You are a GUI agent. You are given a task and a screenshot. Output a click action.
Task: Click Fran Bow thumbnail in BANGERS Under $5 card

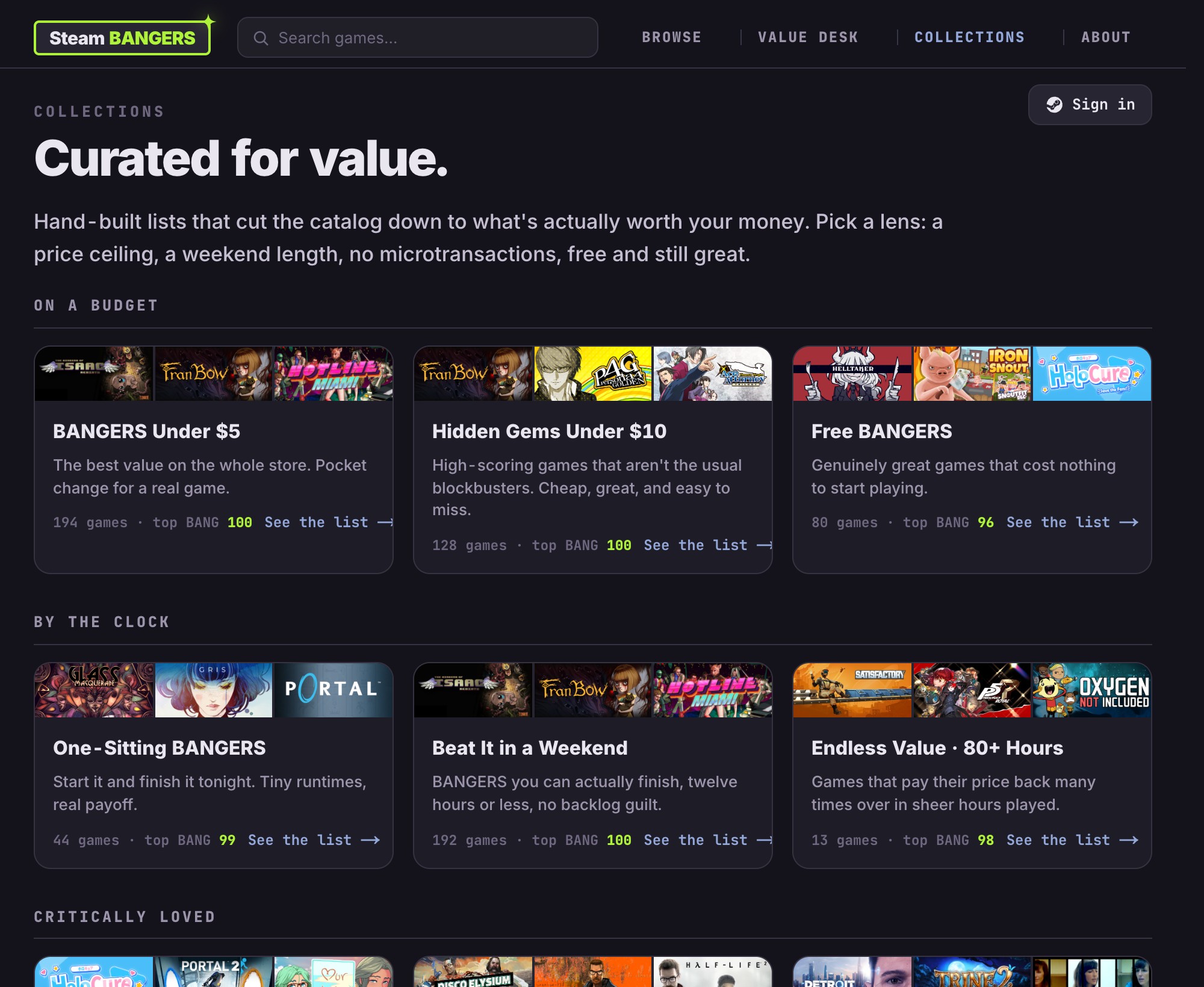click(x=214, y=374)
